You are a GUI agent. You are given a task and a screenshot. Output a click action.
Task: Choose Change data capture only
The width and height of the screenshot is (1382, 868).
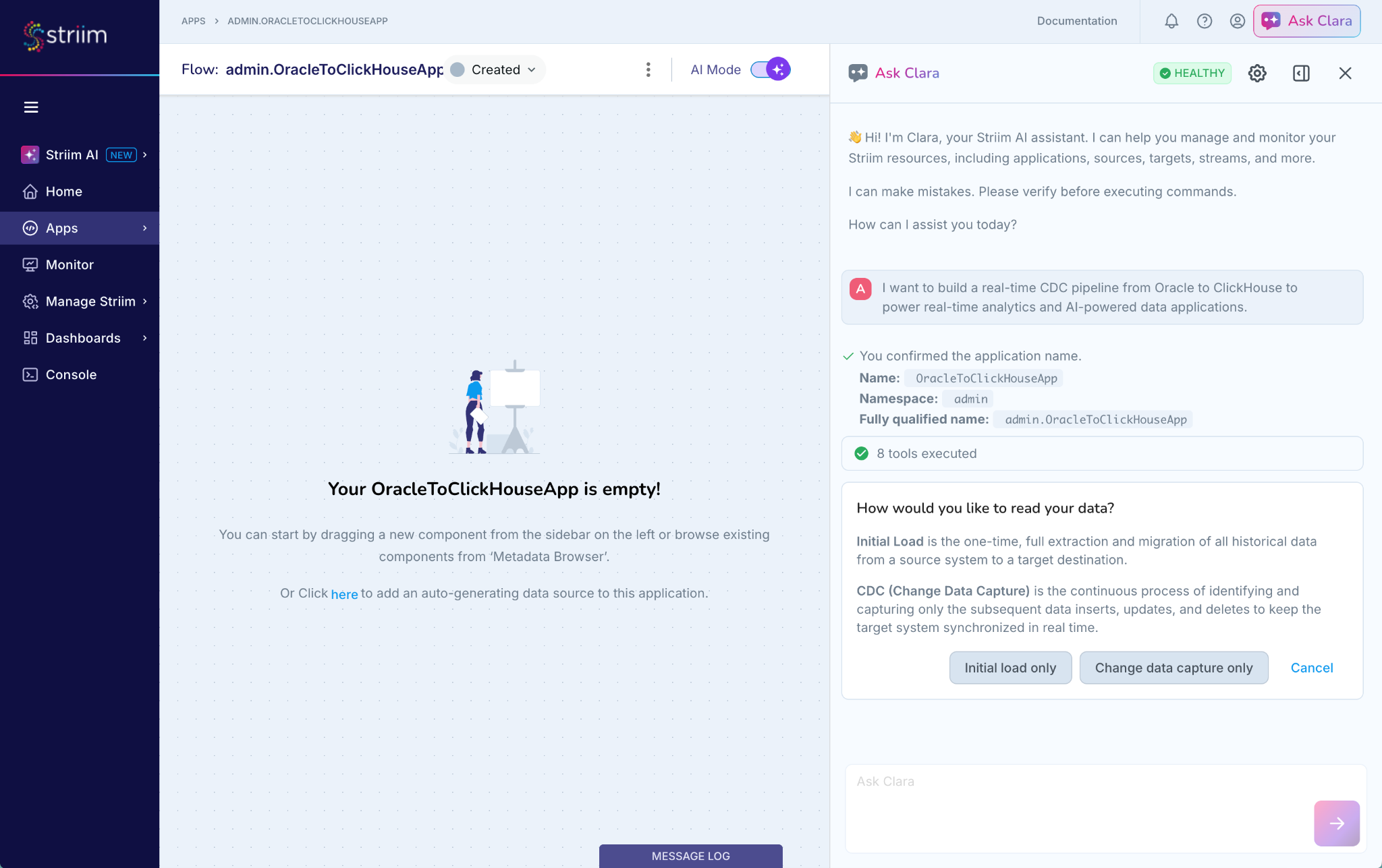pos(1173,668)
